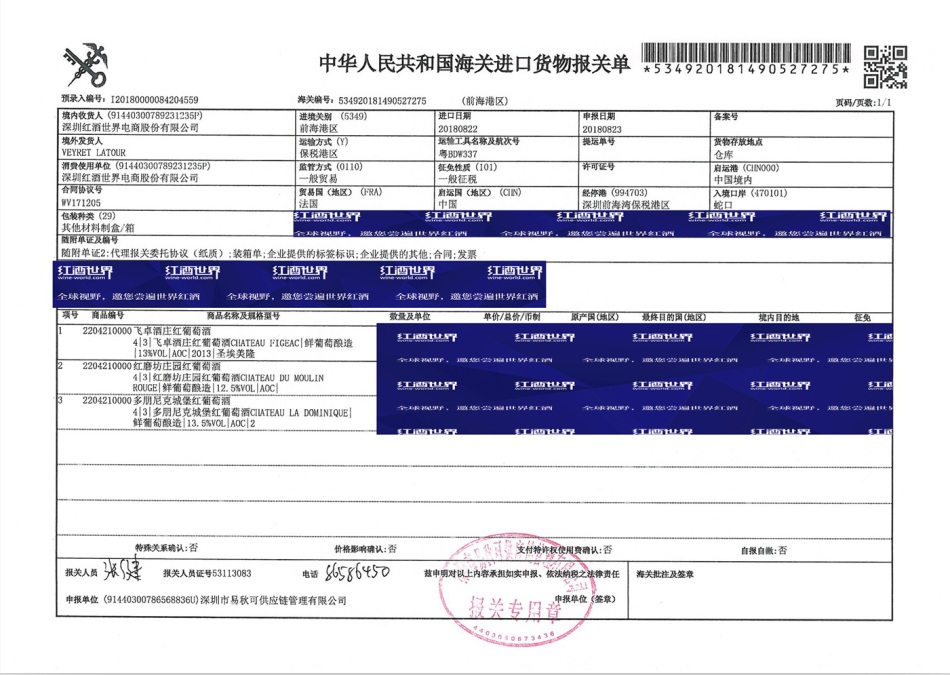Click column header 原产国(地区)

[x=594, y=317]
